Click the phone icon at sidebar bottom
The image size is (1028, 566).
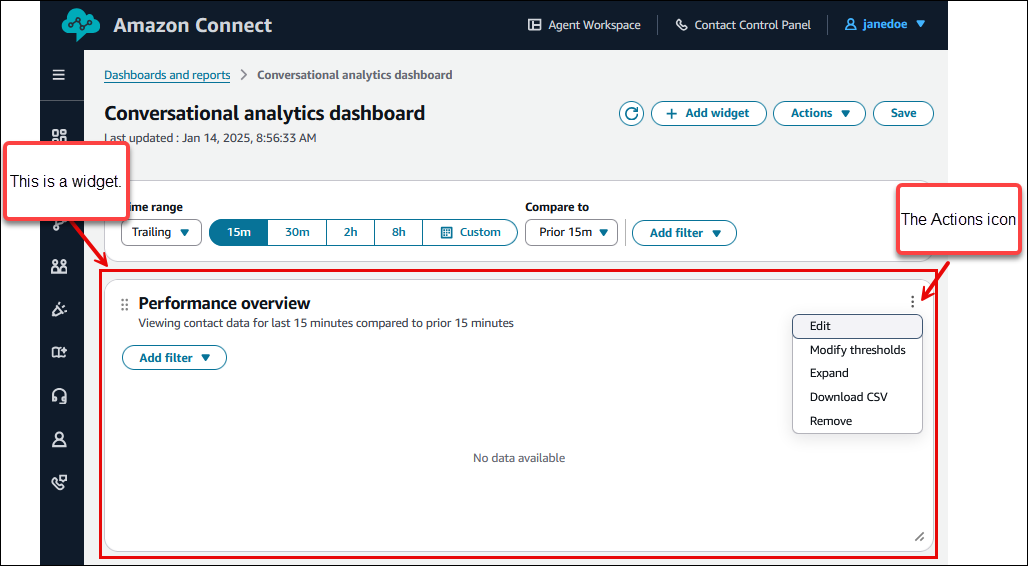point(59,482)
